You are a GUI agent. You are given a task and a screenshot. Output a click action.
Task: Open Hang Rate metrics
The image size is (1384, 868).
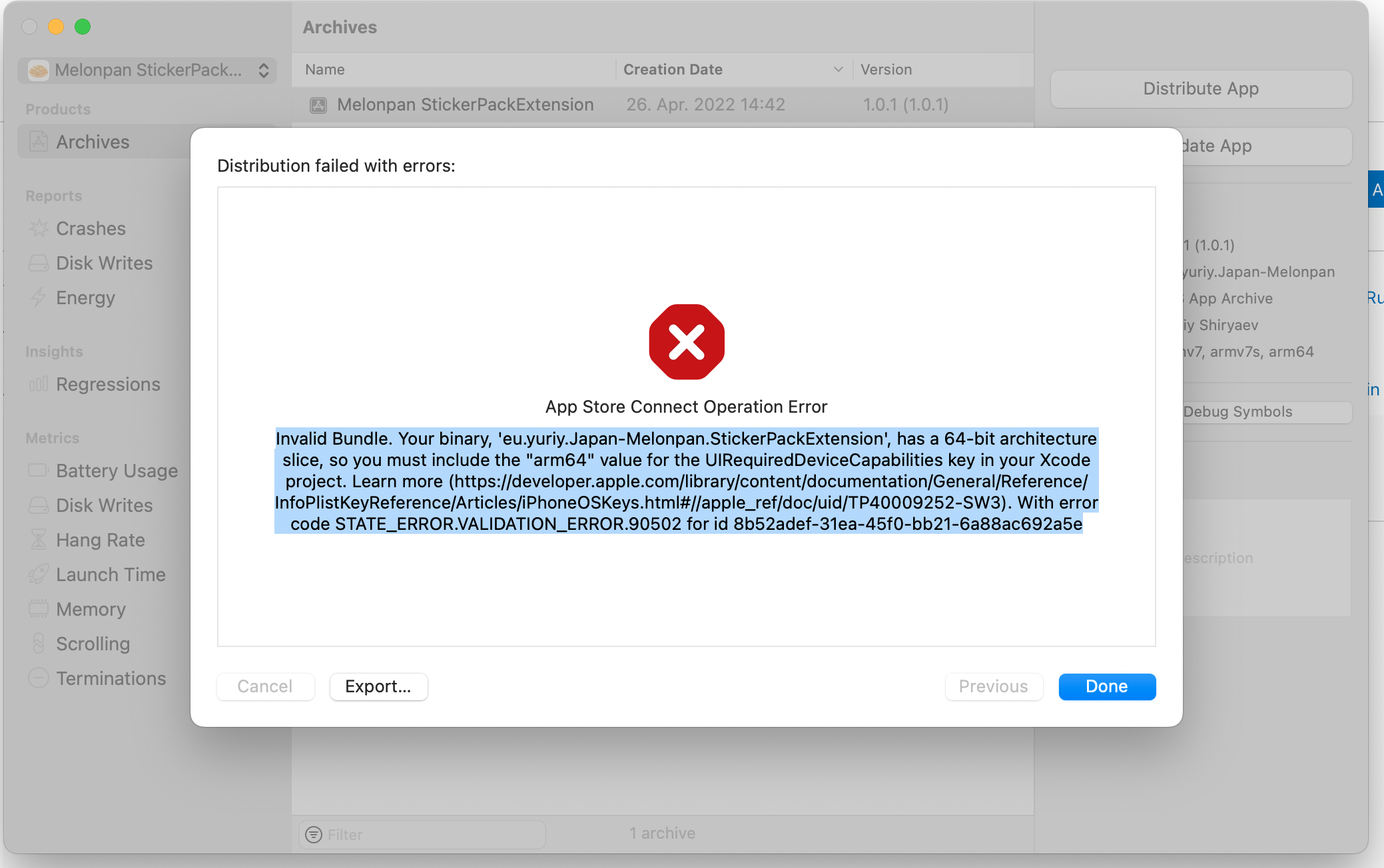(101, 540)
